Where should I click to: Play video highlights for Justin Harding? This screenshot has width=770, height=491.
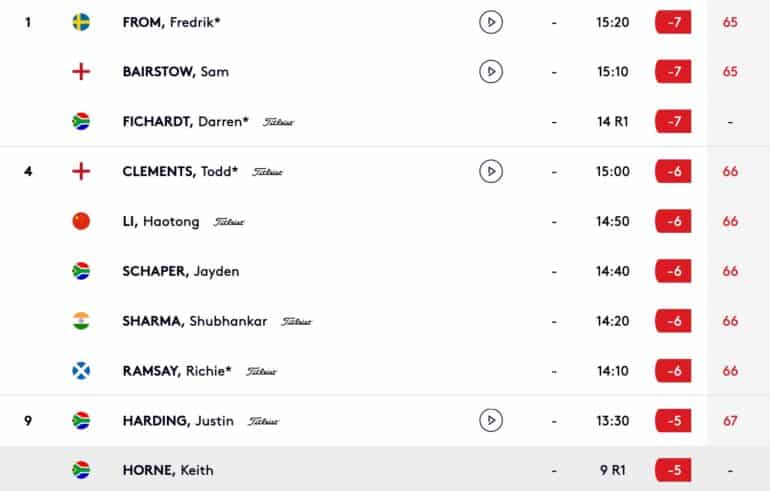(491, 420)
